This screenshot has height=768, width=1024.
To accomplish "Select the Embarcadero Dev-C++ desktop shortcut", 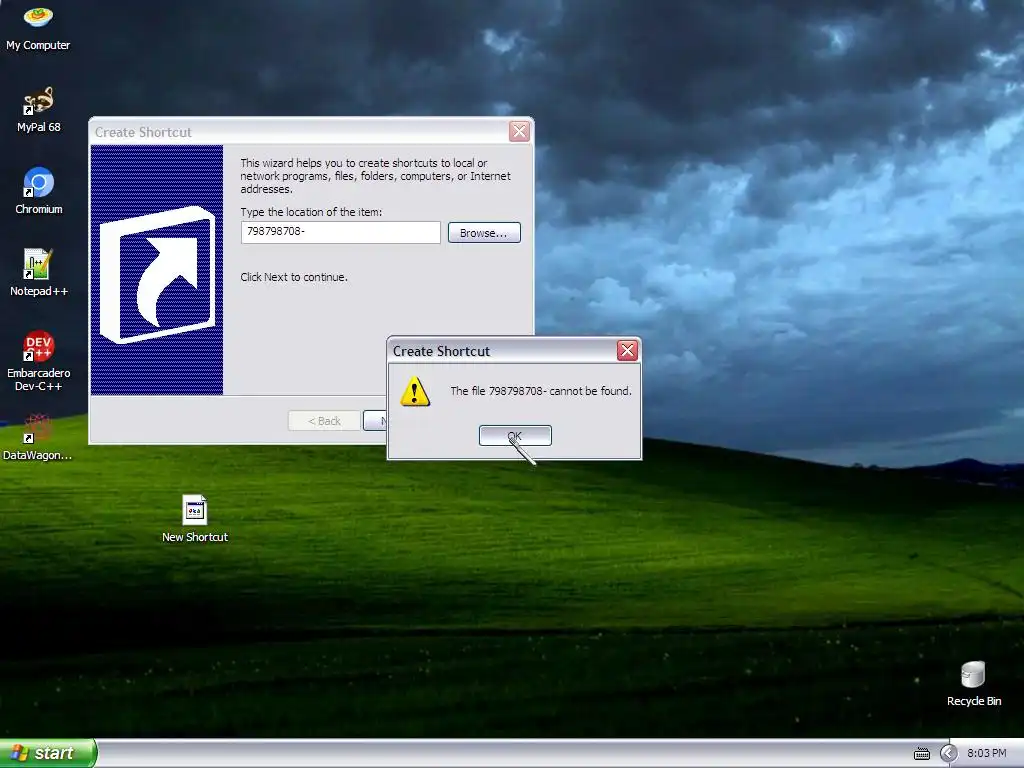I will click(39, 361).
